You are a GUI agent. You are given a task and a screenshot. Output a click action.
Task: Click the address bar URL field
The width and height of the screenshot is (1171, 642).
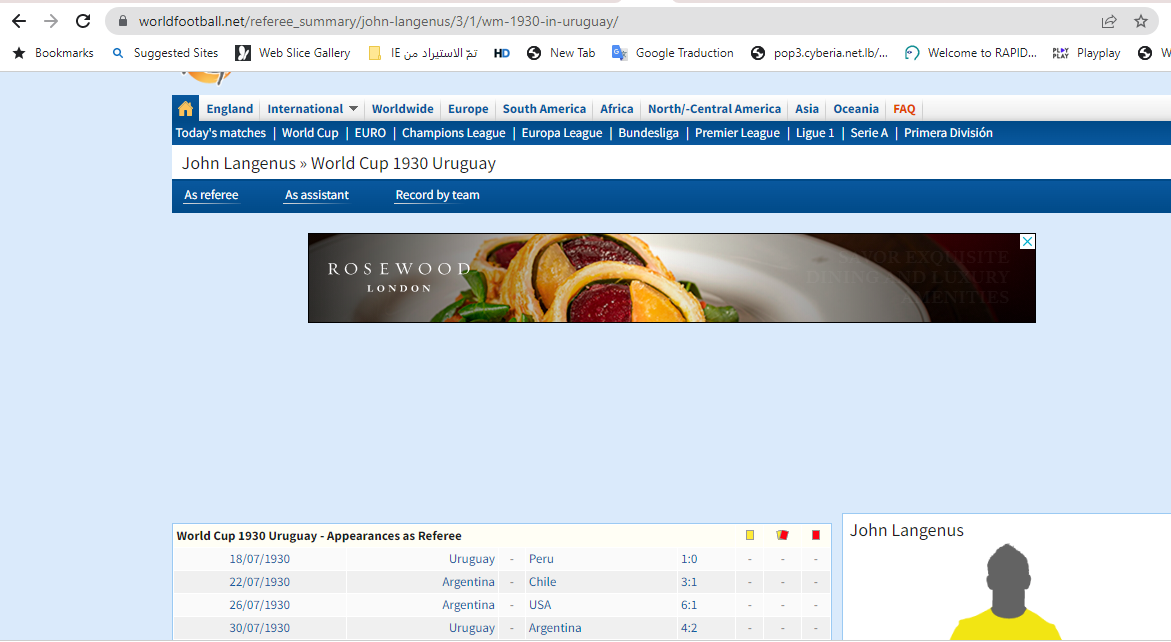point(600,21)
